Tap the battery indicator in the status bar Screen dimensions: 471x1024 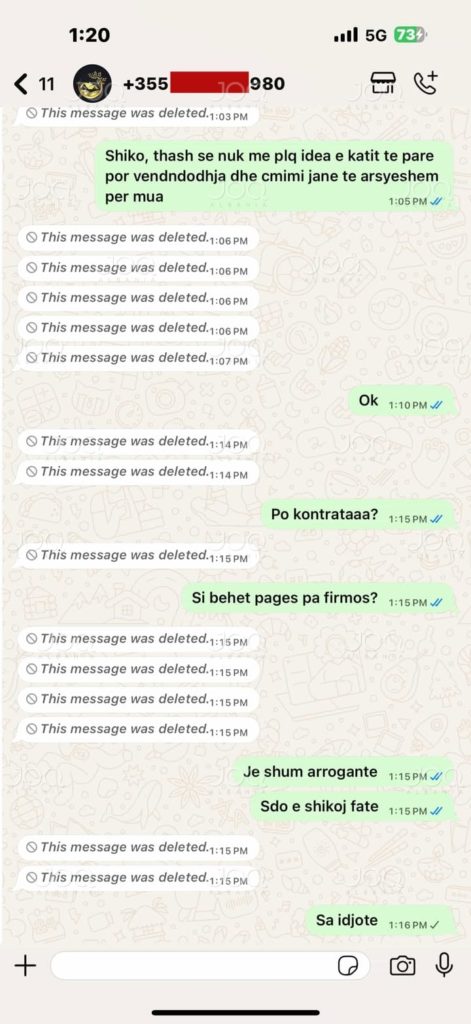point(410,35)
